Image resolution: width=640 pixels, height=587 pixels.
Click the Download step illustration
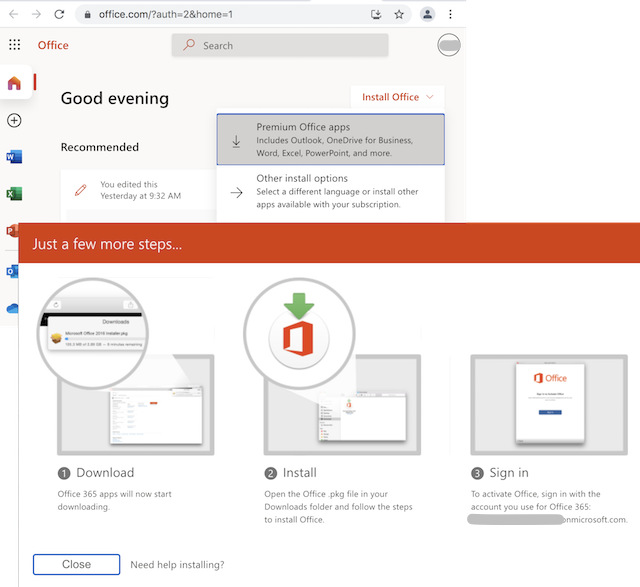125,366
